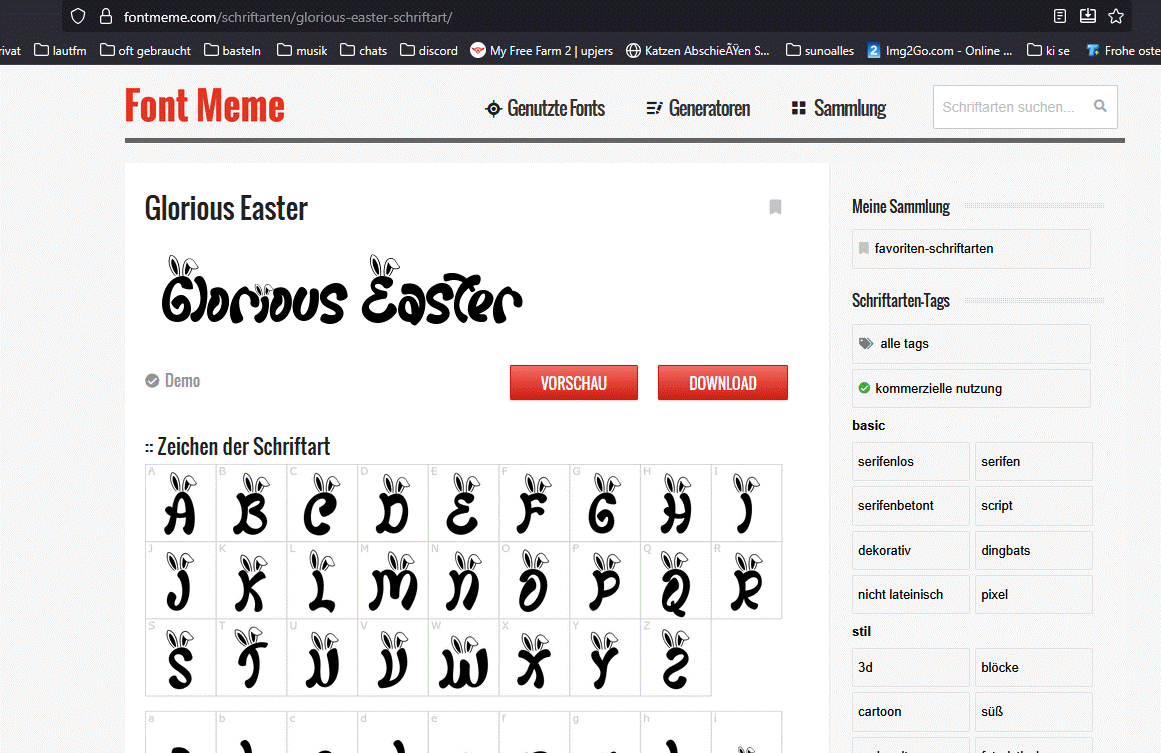1161x753 pixels.
Task: Click the save page icon in address bar
Action: [1088, 16]
